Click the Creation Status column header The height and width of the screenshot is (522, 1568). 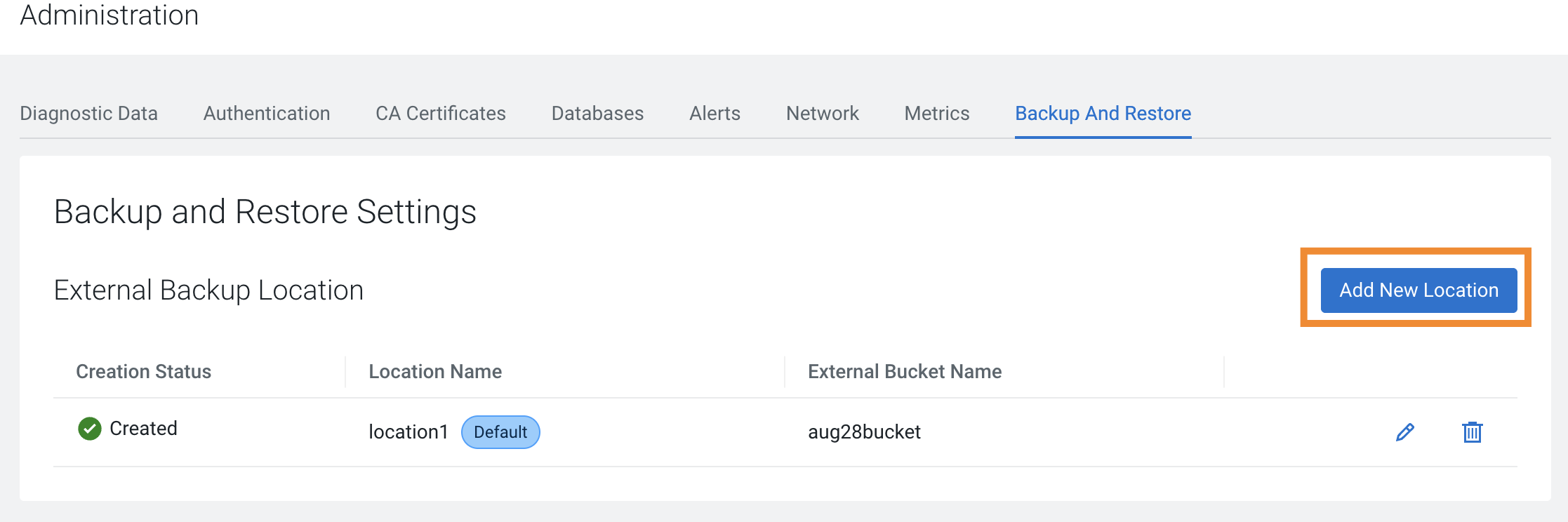pos(142,371)
